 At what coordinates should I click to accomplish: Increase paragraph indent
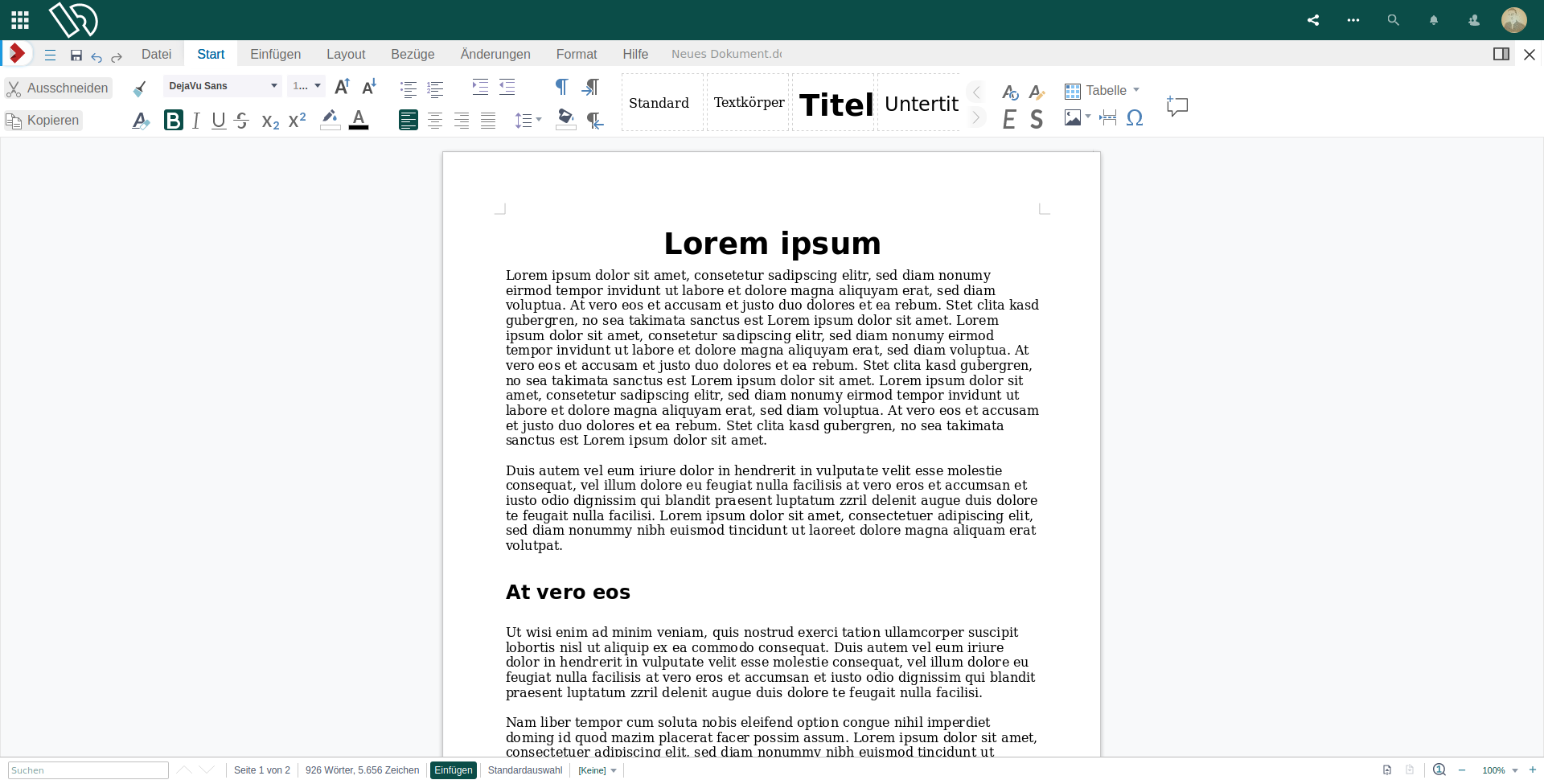480,87
